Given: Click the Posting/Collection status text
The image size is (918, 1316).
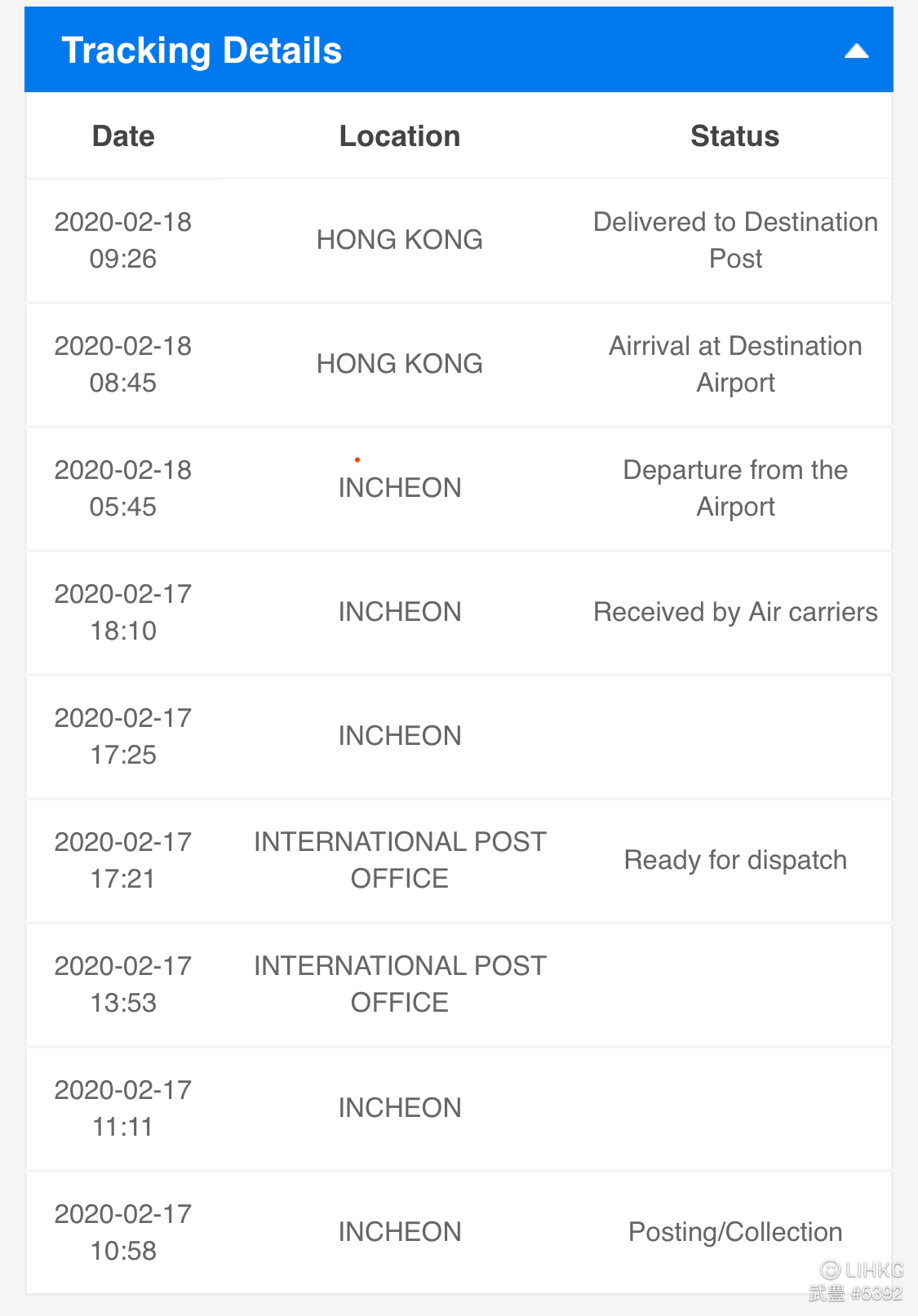Looking at the screenshot, I should point(735,1232).
